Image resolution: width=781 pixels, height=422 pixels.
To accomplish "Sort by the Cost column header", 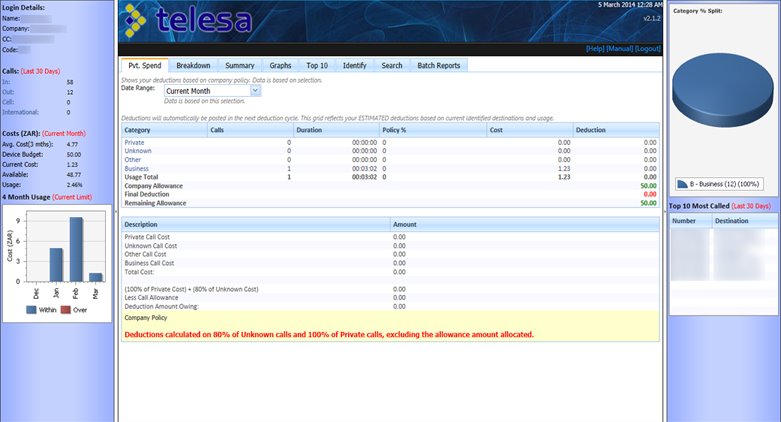I will click(530, 130).
